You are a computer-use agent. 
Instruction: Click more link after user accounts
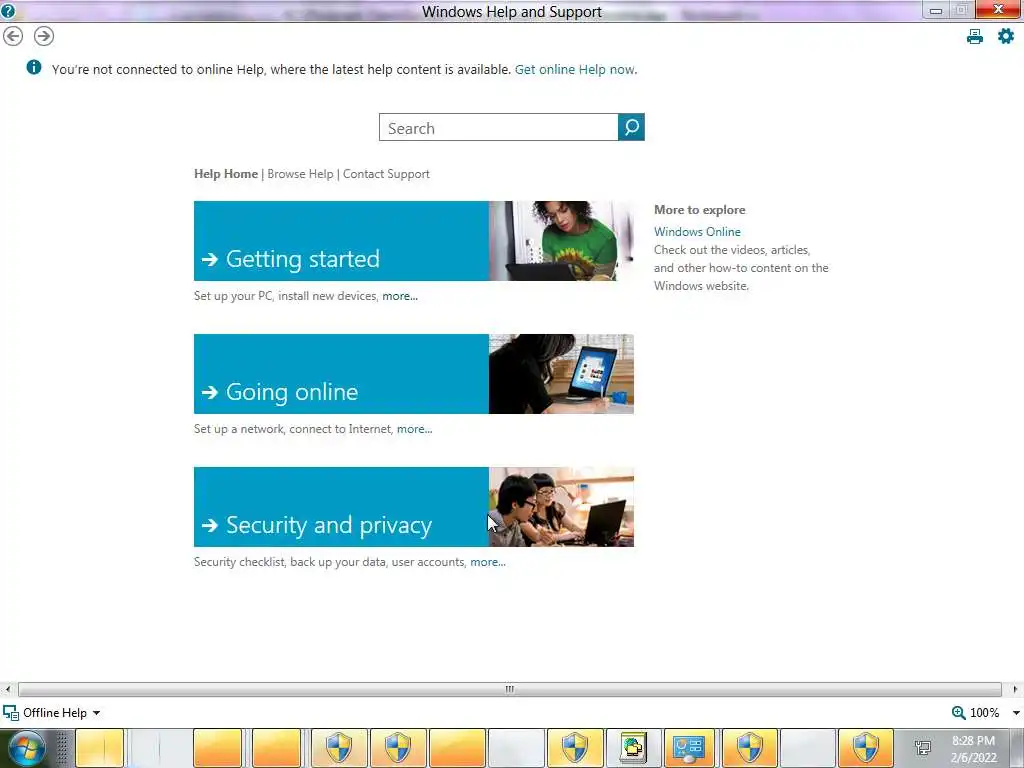488,562
